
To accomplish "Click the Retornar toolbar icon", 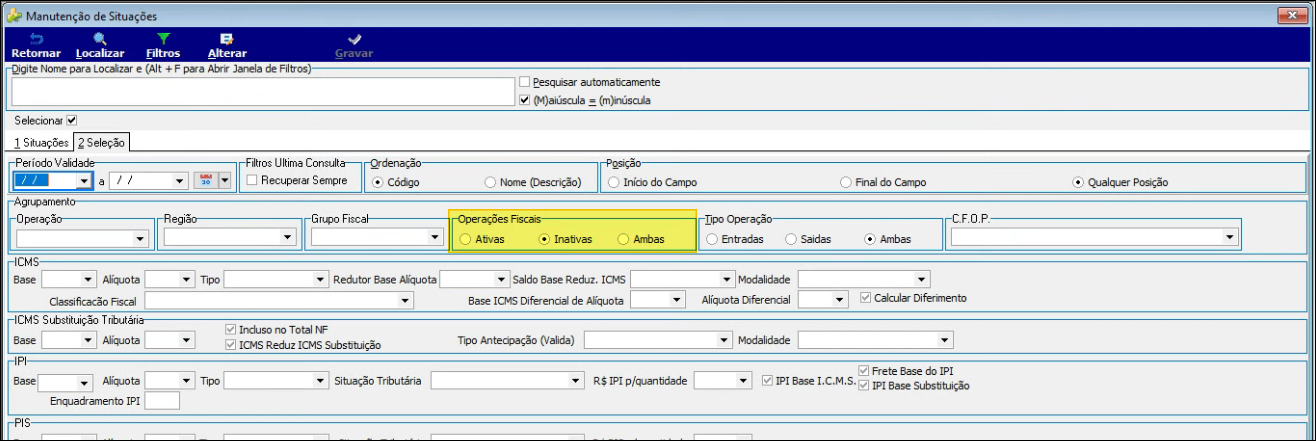I will [35, 39].
